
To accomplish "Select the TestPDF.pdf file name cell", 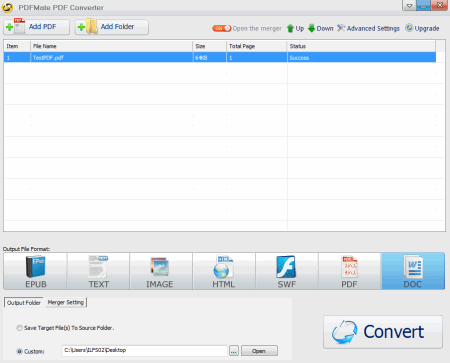I will click(112, 58).
